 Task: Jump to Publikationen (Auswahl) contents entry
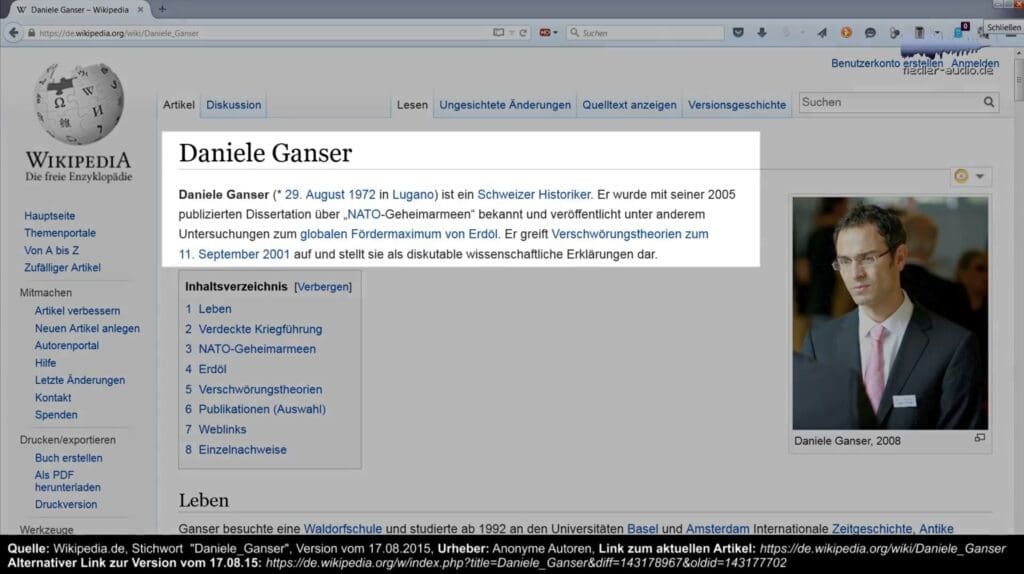pos(255,409)
